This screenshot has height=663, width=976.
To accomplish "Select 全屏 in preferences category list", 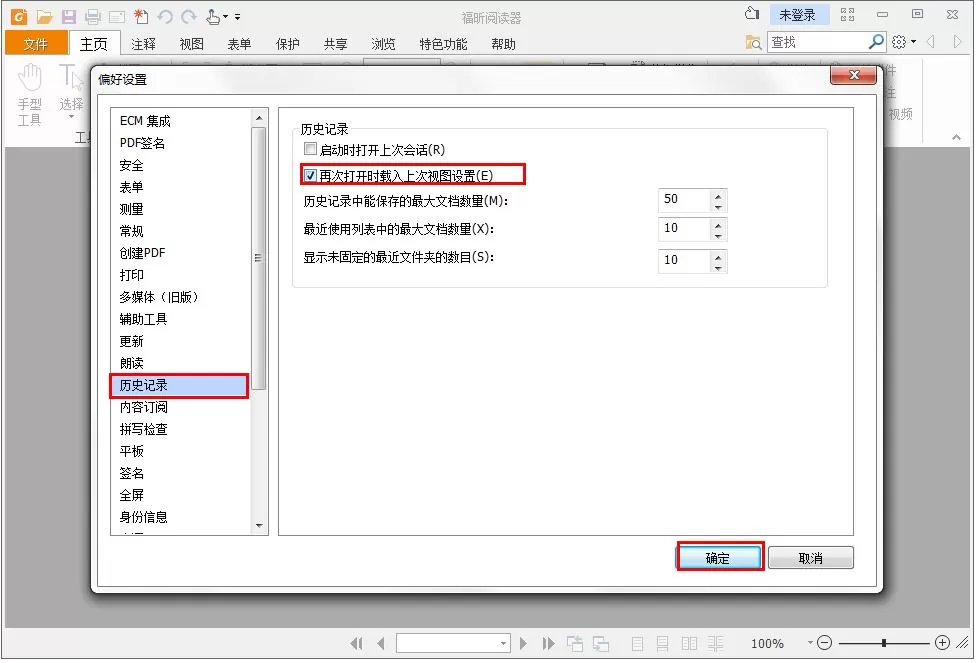I will [131, 495].
